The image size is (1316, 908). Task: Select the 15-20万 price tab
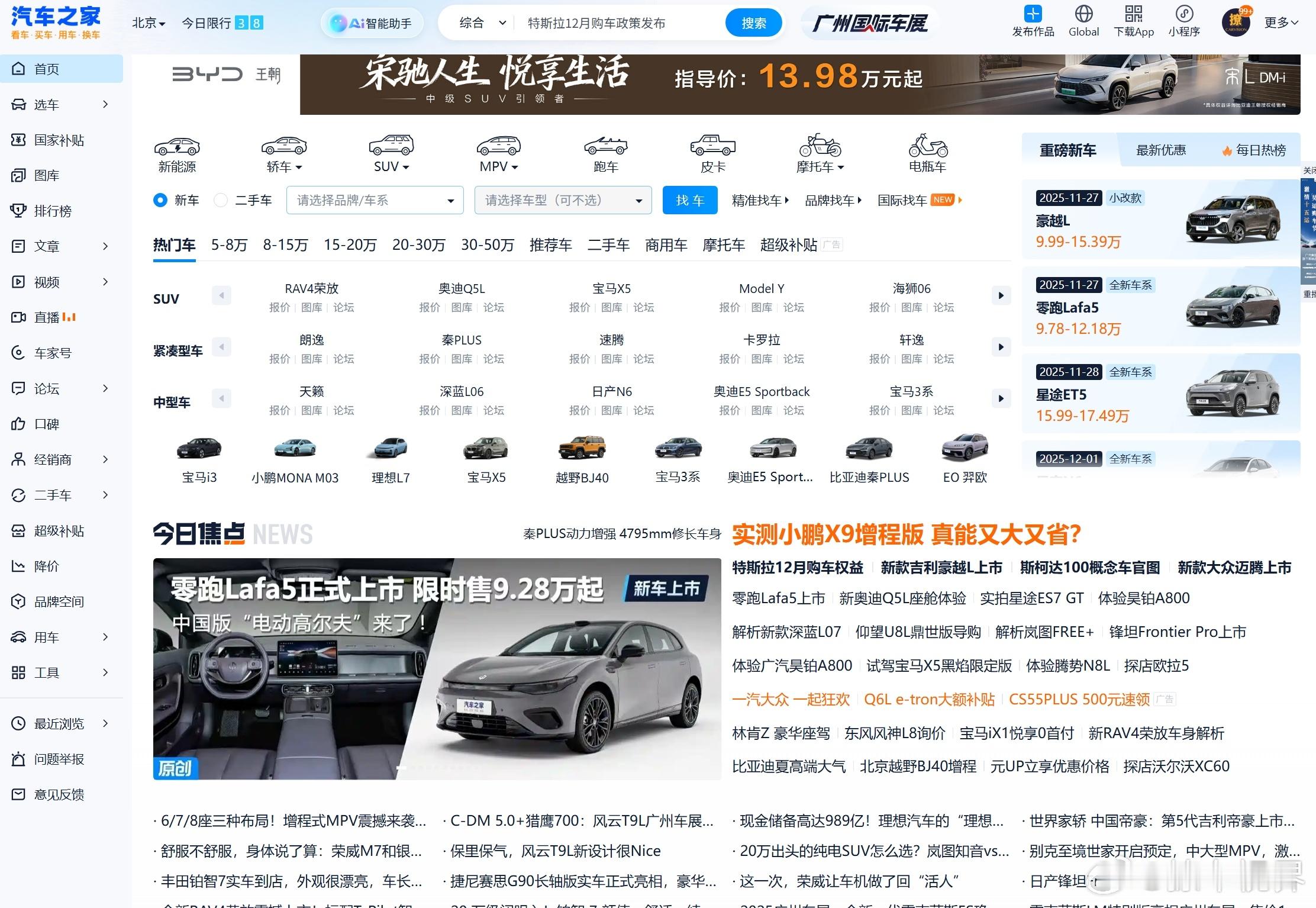coord(350,245)
